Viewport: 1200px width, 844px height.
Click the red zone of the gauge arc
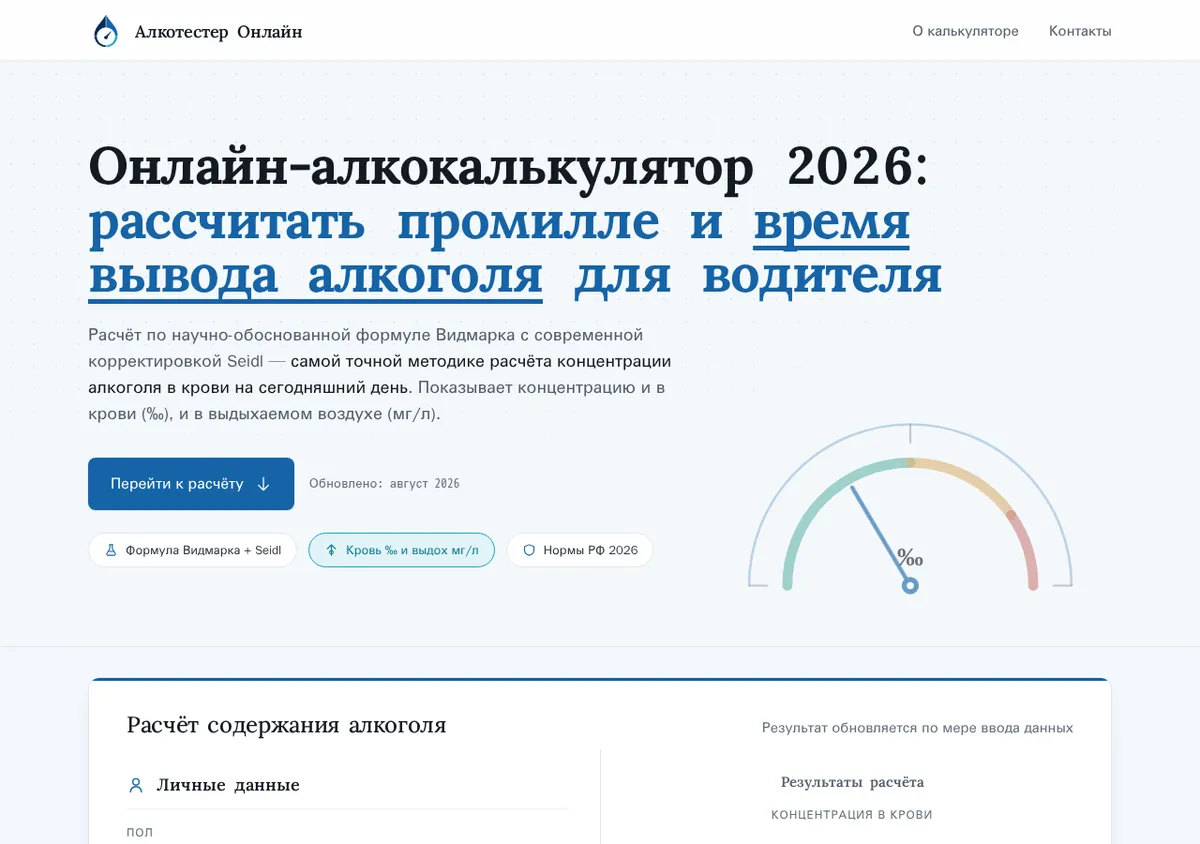[x=1027, y=548]
